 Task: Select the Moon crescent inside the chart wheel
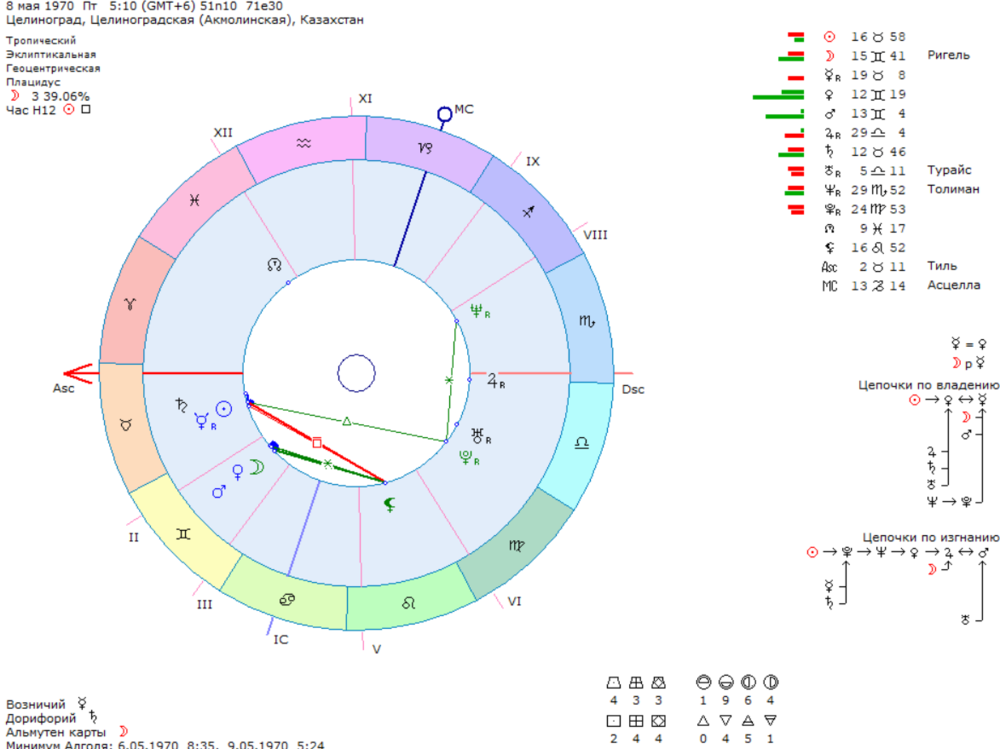256,467
